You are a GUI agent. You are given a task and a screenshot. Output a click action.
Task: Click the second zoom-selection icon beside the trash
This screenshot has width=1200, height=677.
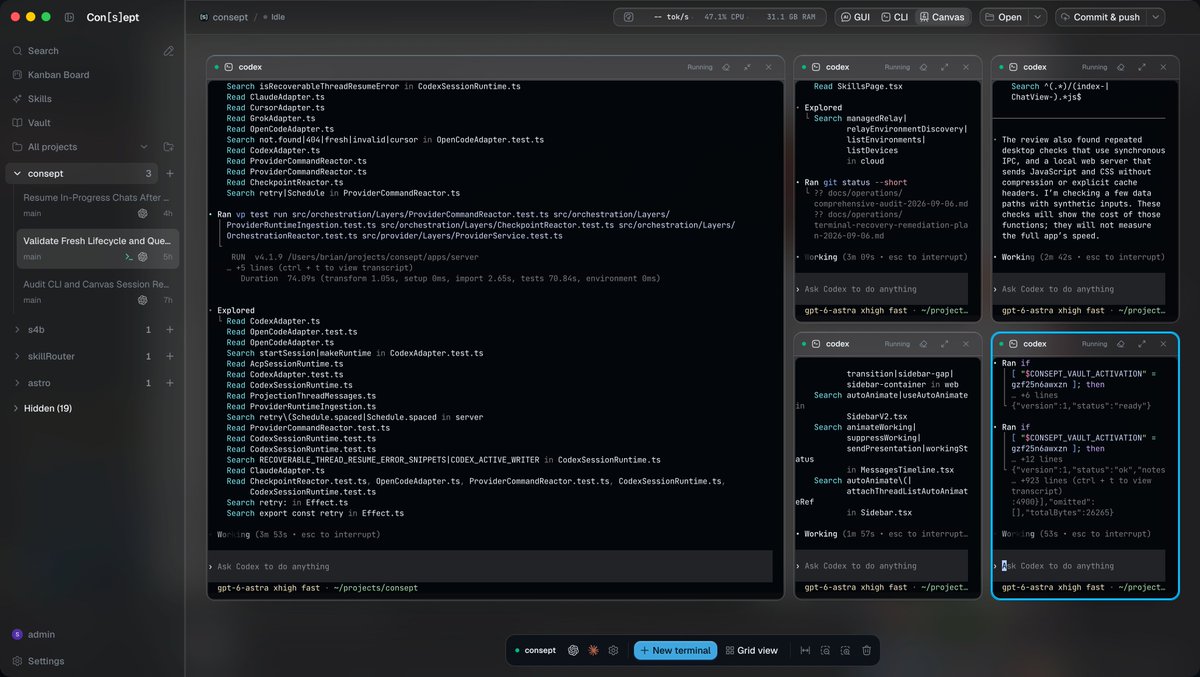[x=846, y=650]
